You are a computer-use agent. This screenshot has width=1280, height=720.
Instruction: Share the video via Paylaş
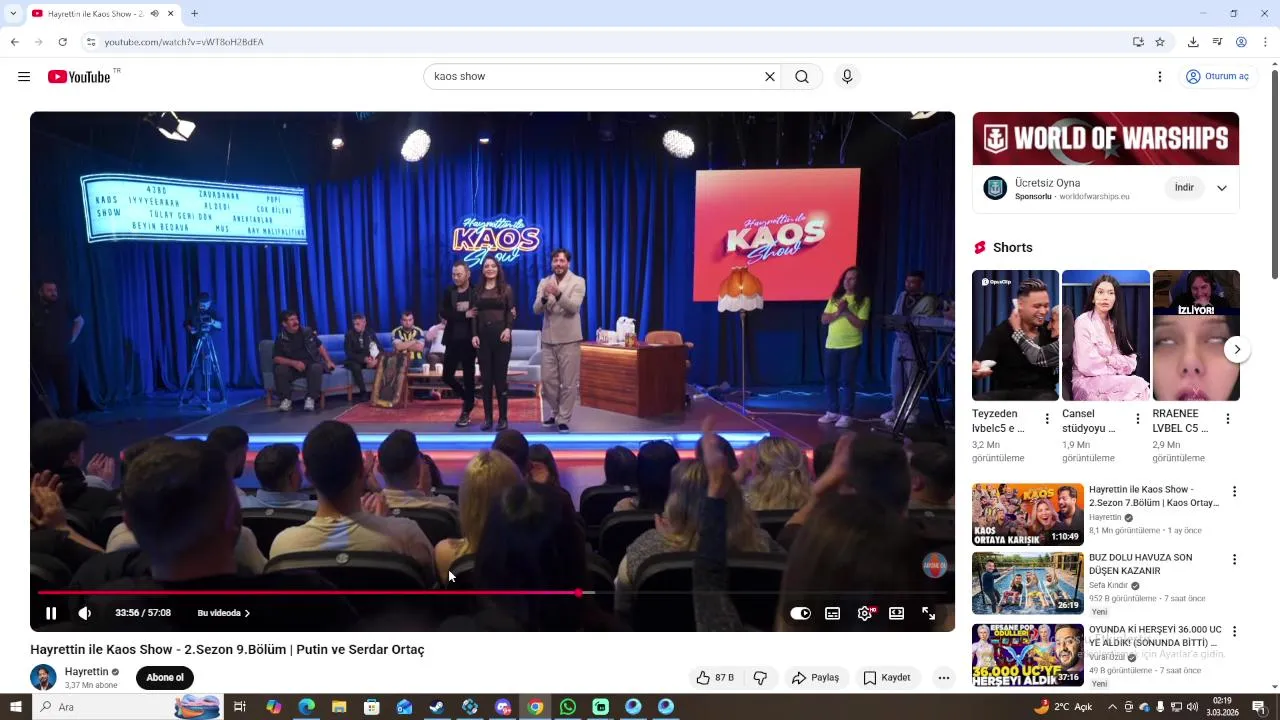815,678
